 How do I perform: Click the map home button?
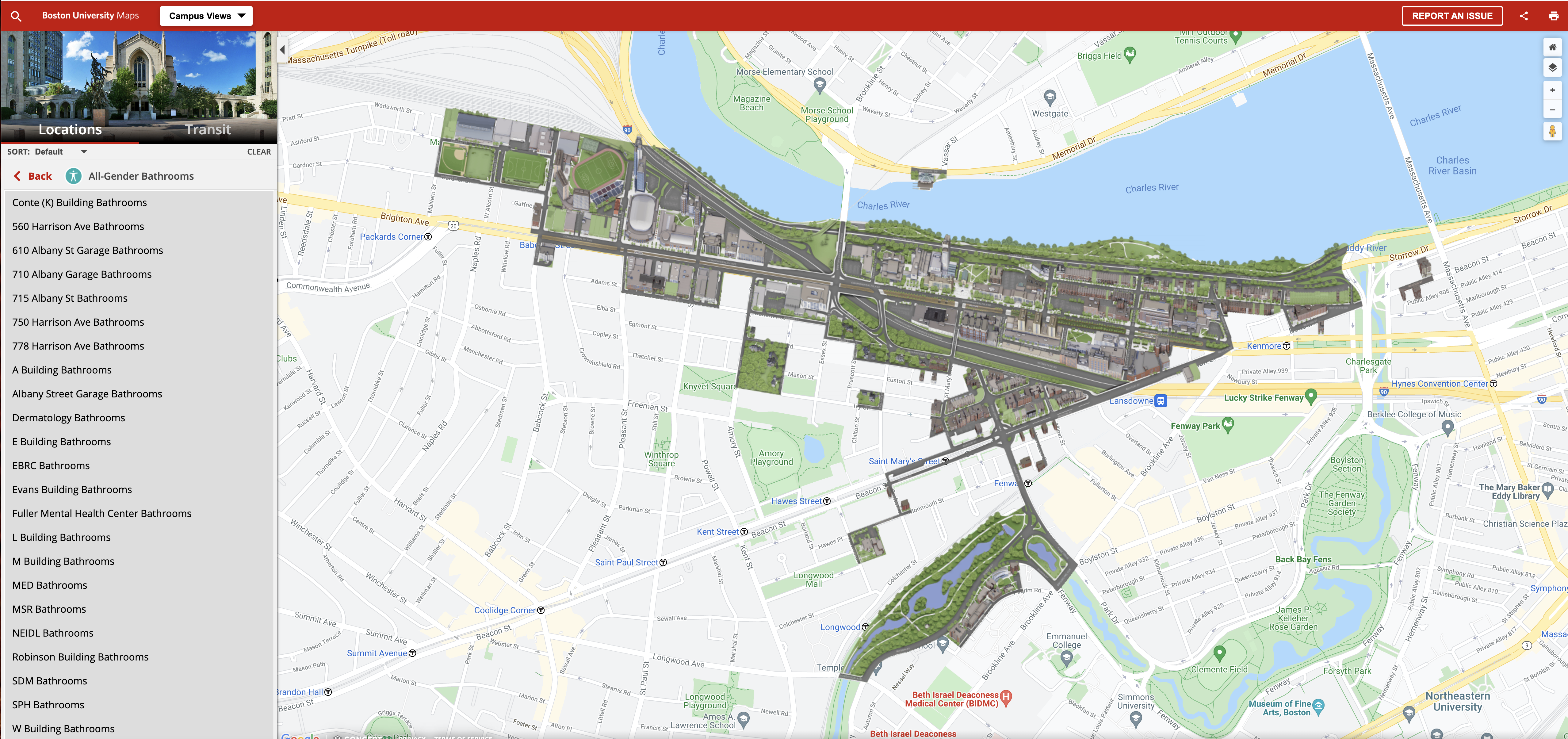click(1552, 47)
